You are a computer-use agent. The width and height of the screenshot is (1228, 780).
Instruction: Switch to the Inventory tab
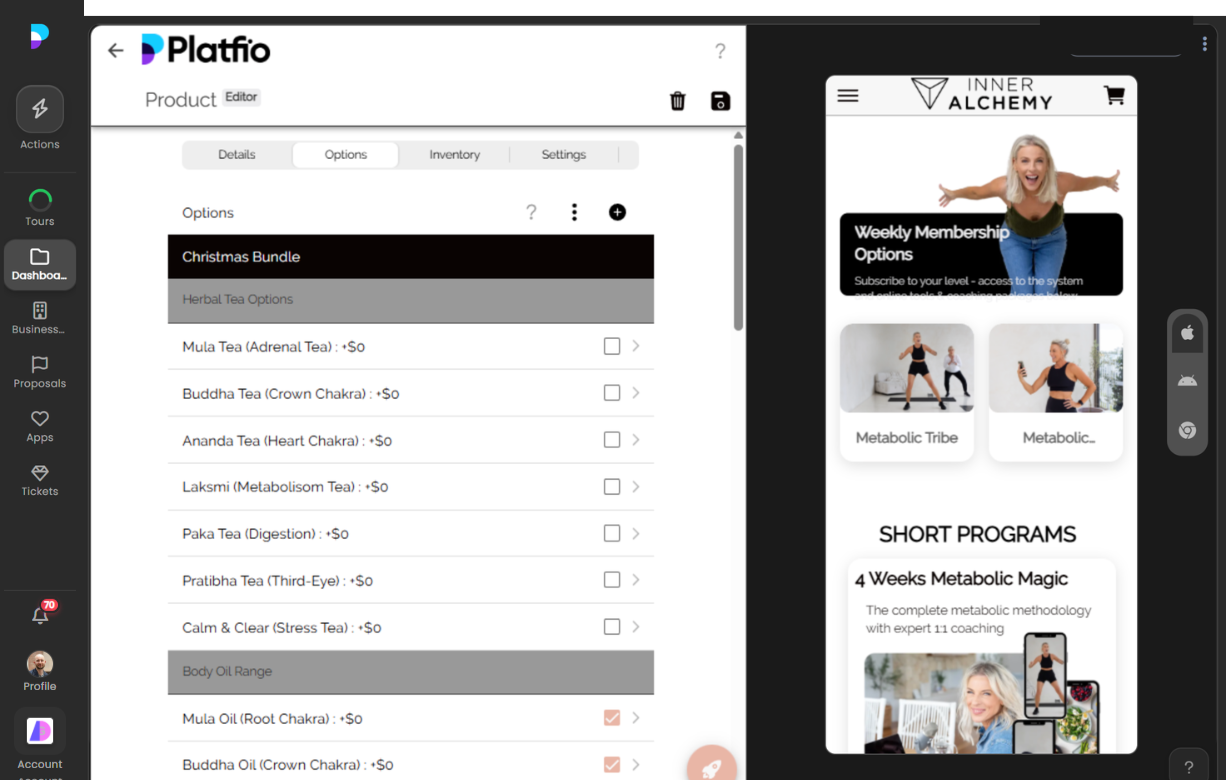pos(454,154)
